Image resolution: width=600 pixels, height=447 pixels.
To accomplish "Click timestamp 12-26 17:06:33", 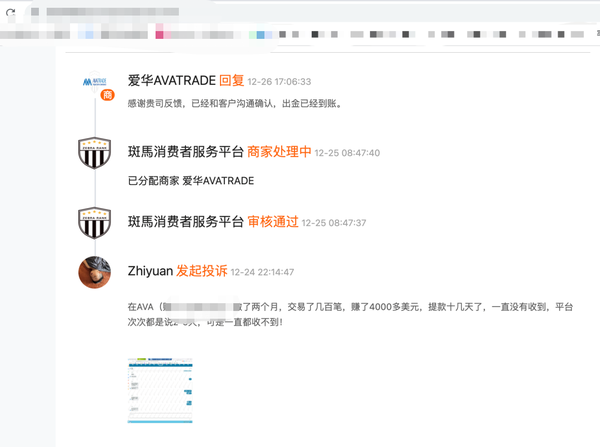I will 279,82.
